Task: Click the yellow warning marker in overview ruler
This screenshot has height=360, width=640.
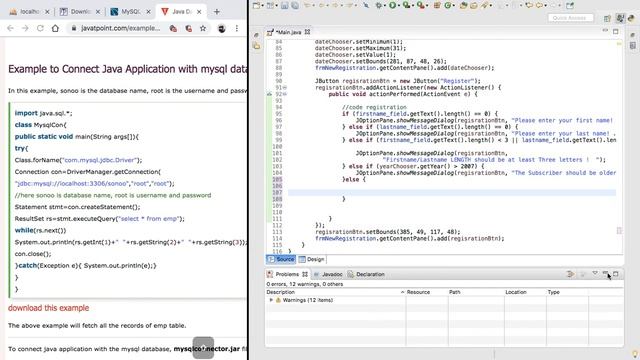Action: pos(619,43)
